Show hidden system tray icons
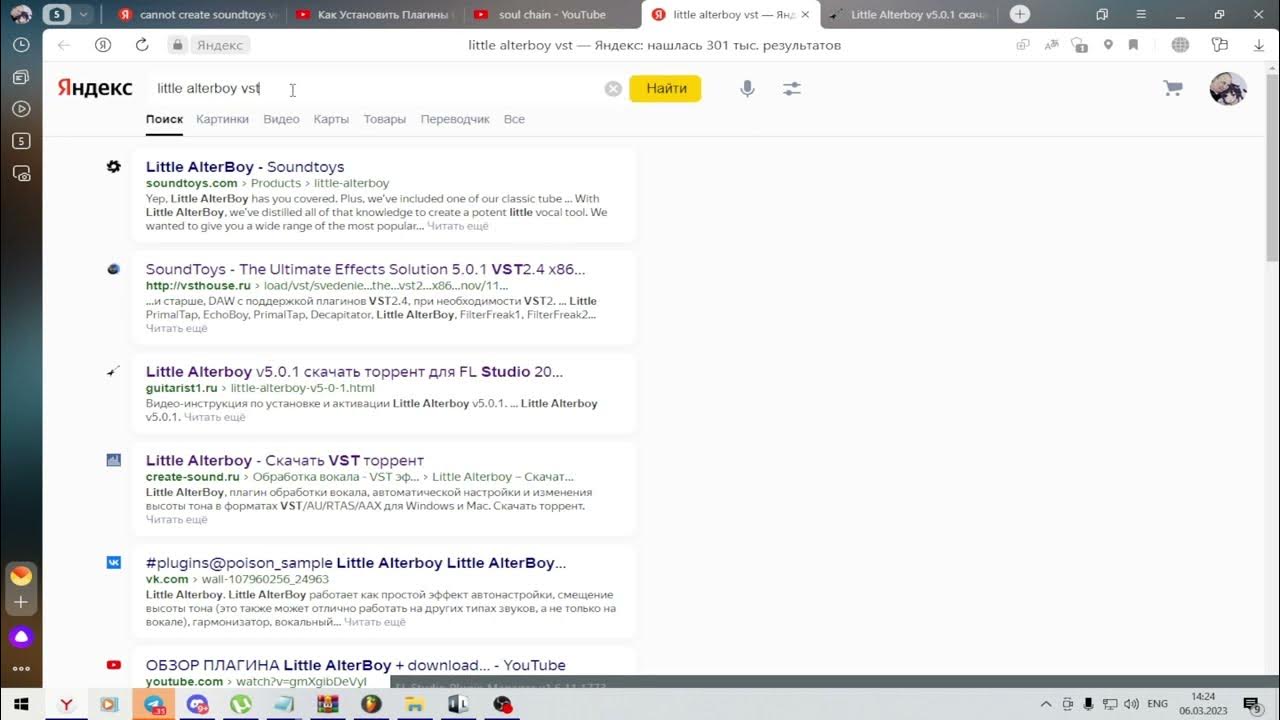Image resolution: width=1280 pixels, height=720 pixels. coord(1046,704)
